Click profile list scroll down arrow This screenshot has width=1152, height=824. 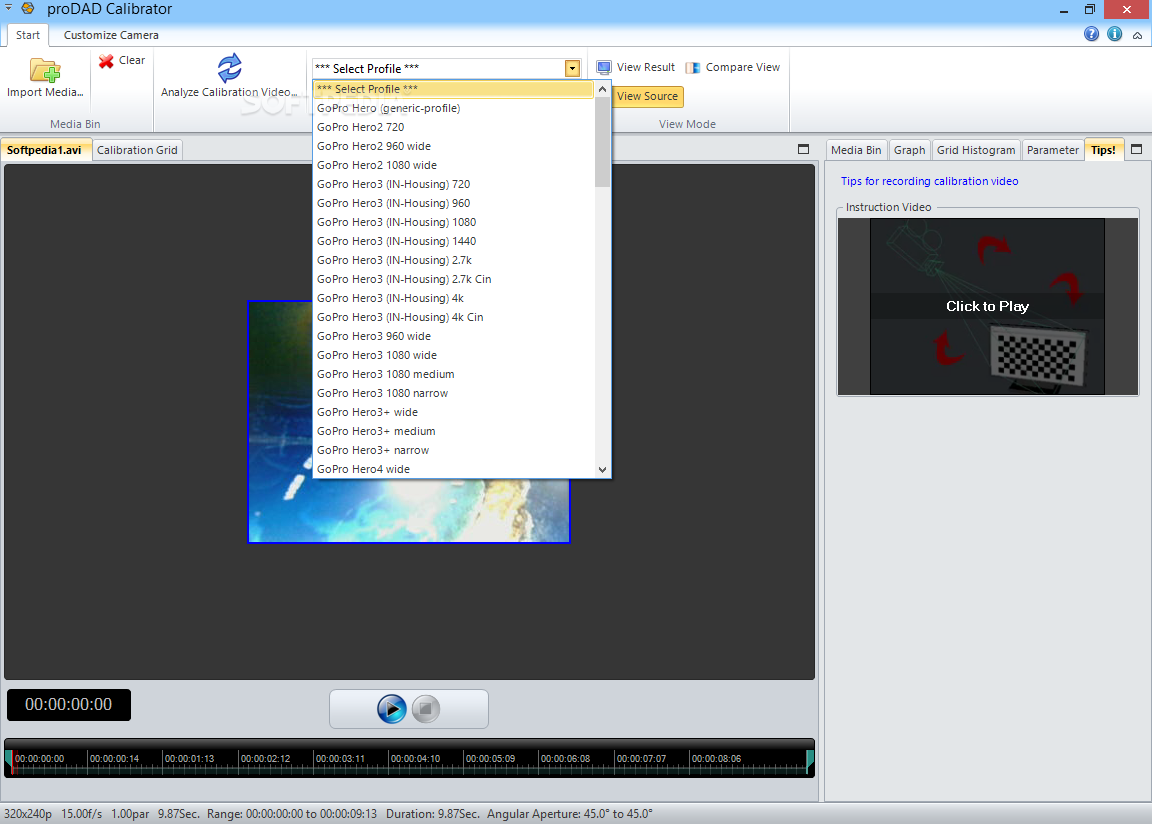point(602,470)
